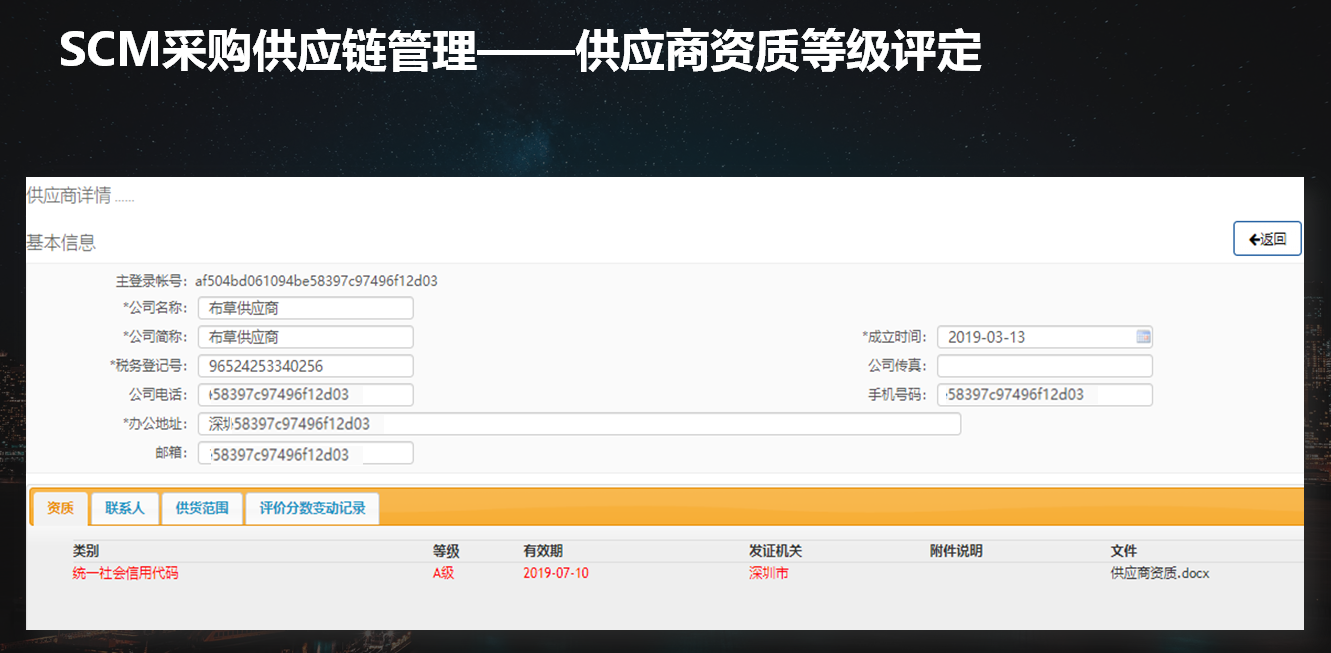This screenshot has width=1331, height=653.
Task: Open the calendar picker for 成立时间
Action: (x=1143, y=337)
